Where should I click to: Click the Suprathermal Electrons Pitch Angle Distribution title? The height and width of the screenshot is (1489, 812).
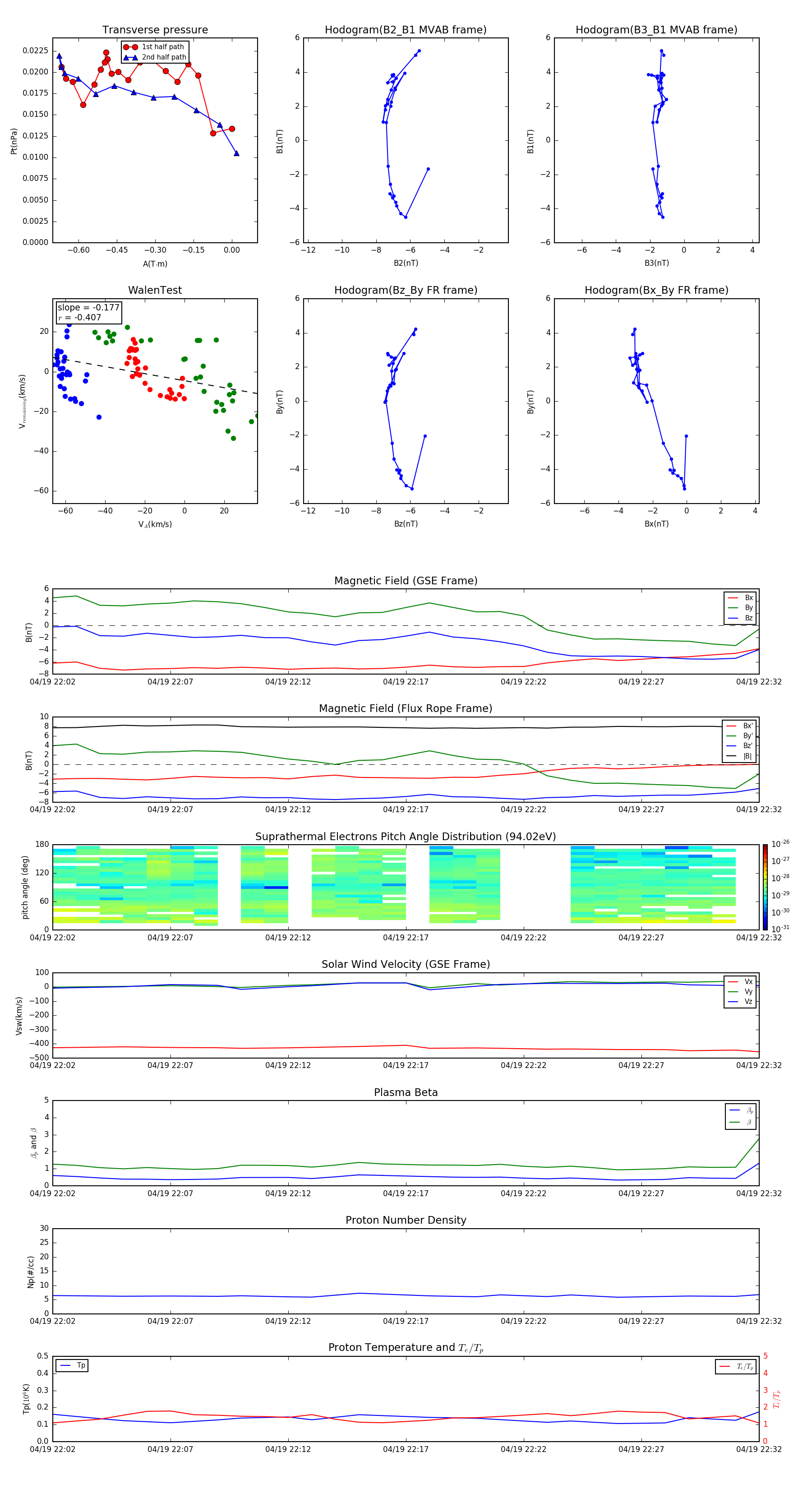(x=406, y=837)
